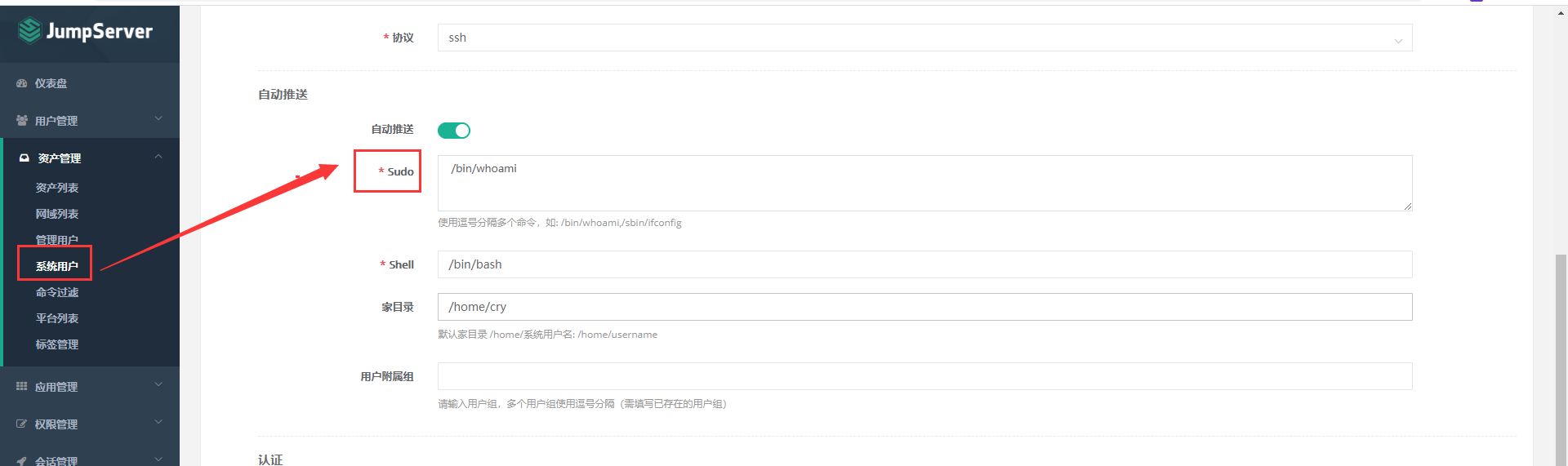Expand the 会话管理 menu chevron

point(158,459)
